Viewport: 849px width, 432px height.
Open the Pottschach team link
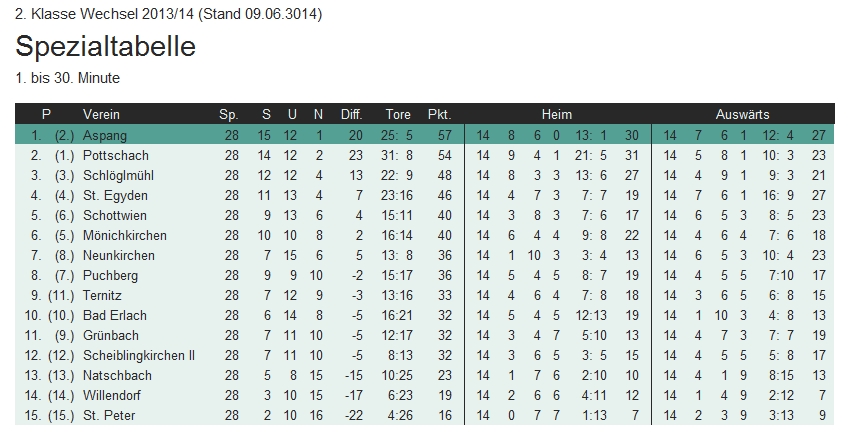coord(113,155)
